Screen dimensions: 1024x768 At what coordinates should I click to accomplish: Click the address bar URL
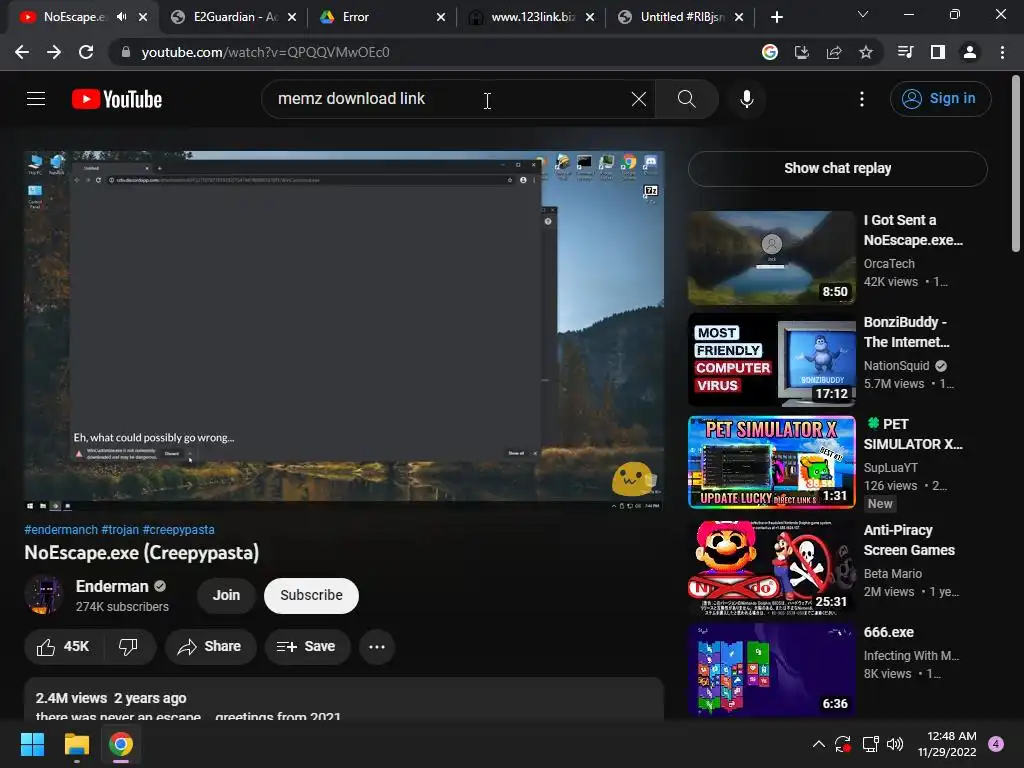(x=265, y=52)
